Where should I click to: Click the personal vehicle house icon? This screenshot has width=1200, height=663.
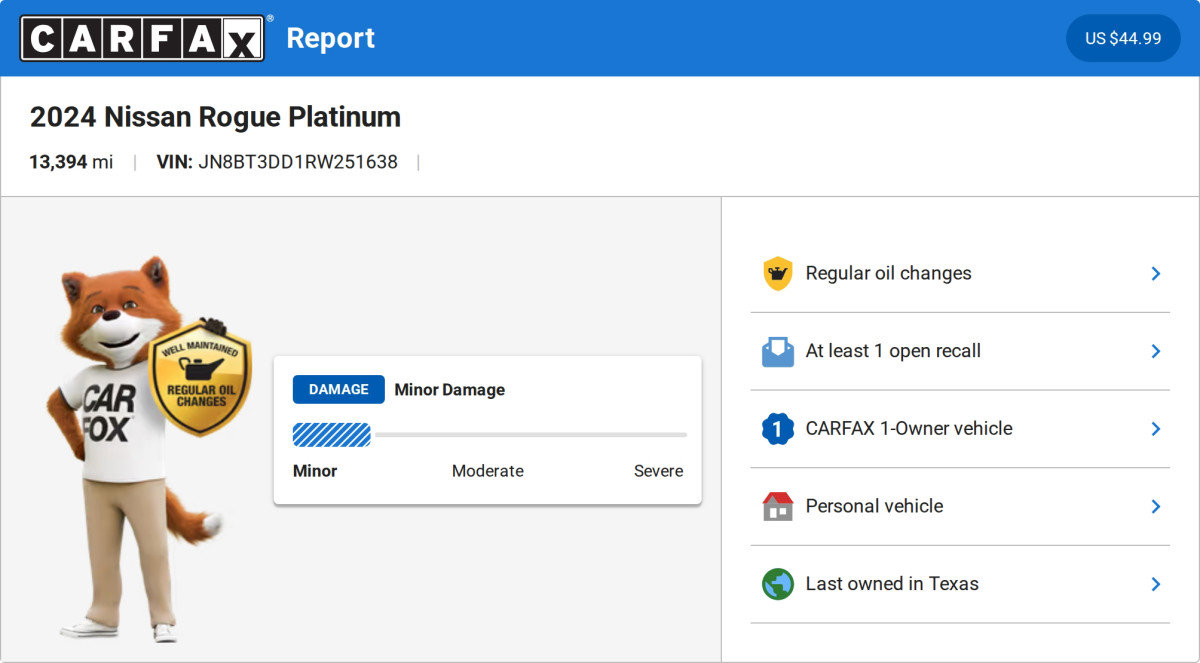click(x=777, y=506)
